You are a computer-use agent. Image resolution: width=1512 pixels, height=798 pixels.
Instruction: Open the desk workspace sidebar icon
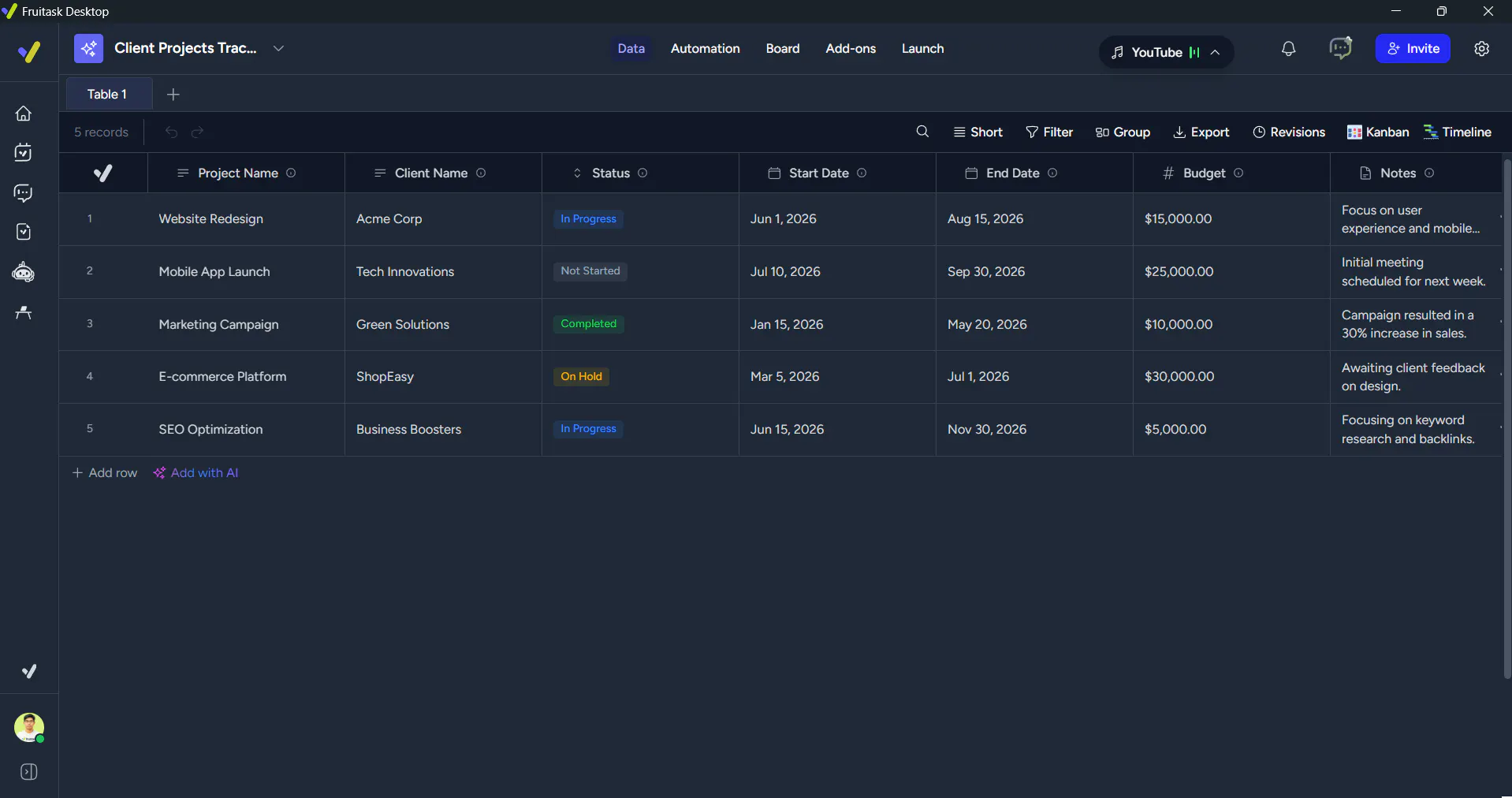[24, 312]
